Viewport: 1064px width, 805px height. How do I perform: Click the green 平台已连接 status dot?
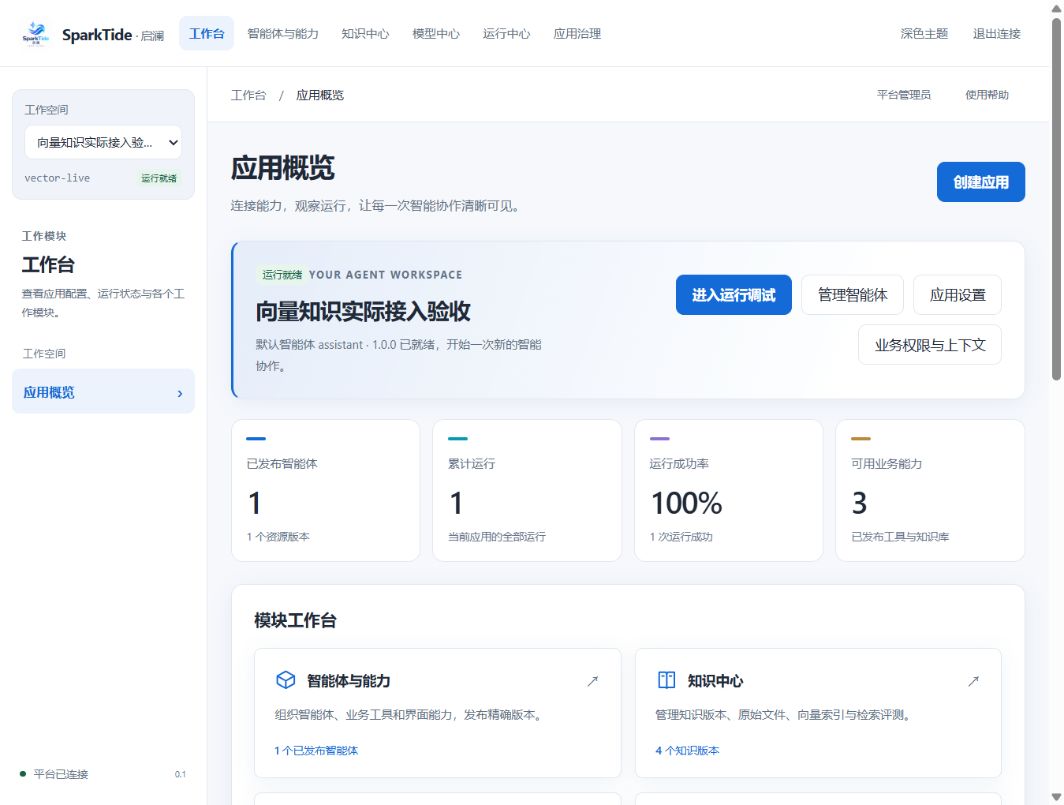(x=23, y=774)
